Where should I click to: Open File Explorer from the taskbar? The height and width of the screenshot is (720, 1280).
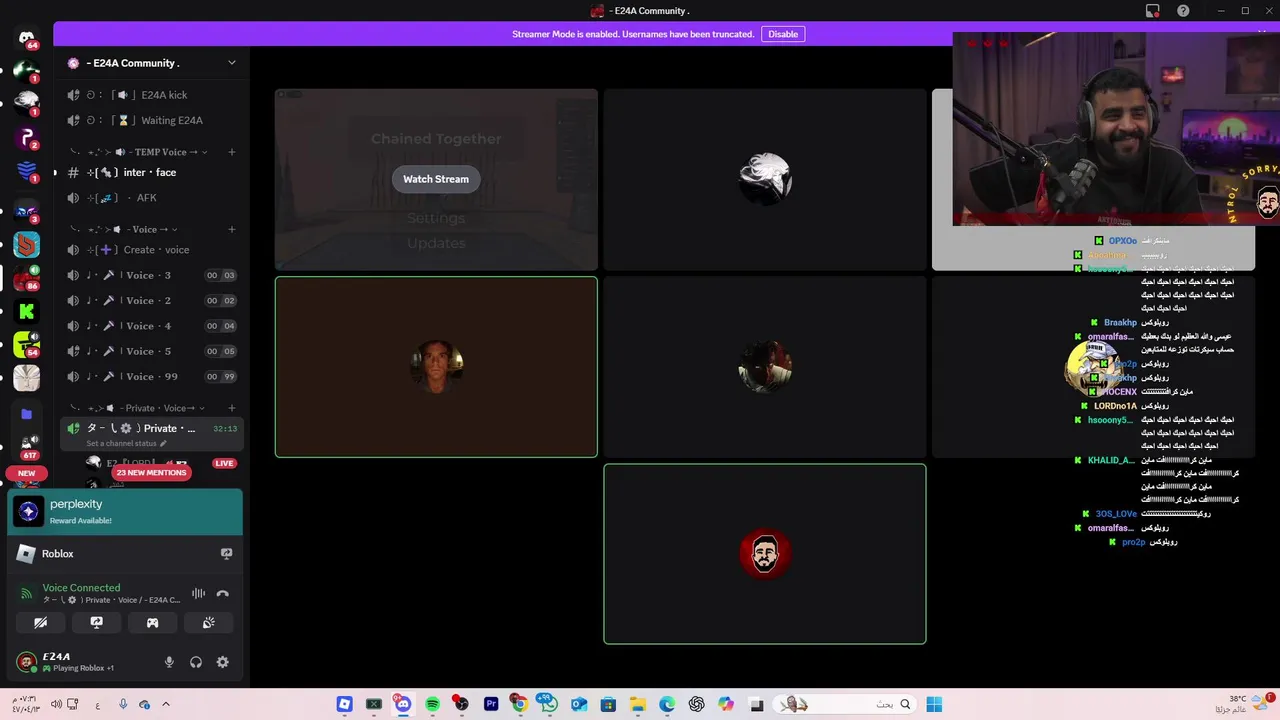point(638,704)
